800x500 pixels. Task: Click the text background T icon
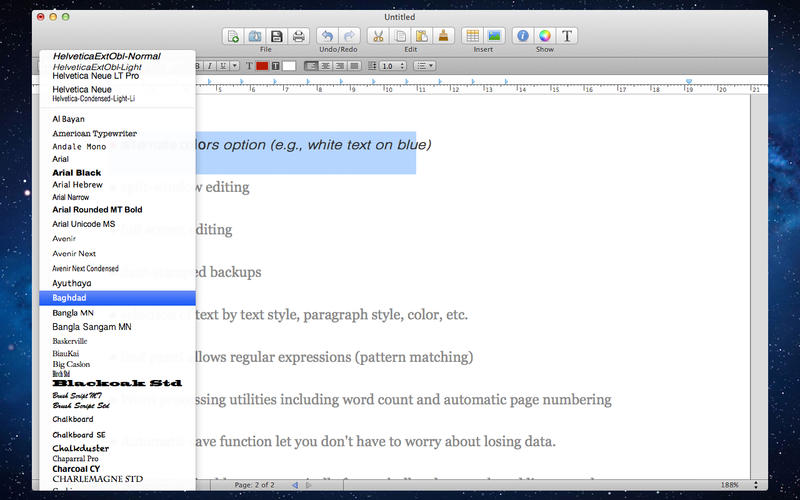(276, 66)
